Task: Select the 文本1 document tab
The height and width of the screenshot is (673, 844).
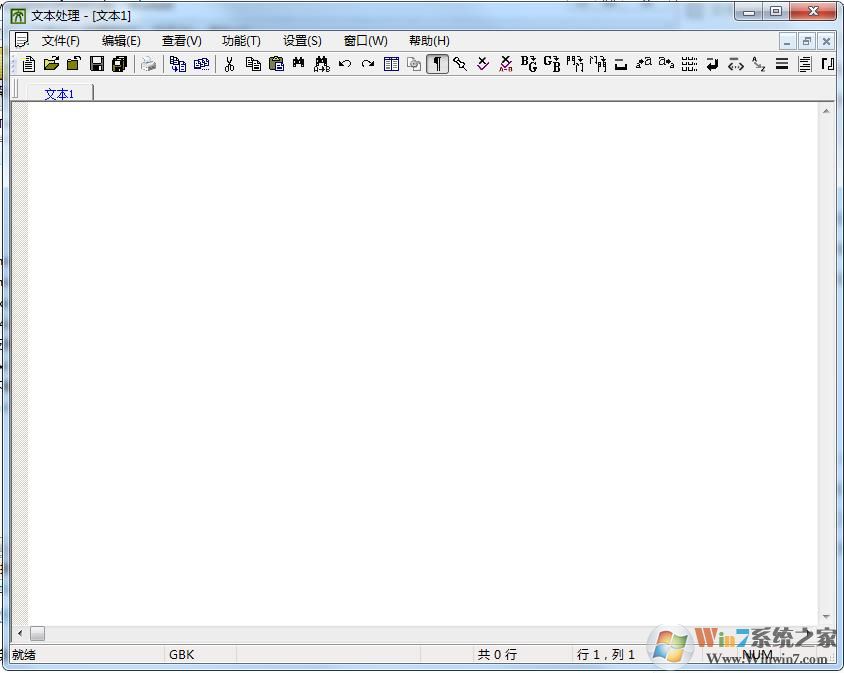Action: click(x=59, y=93)
